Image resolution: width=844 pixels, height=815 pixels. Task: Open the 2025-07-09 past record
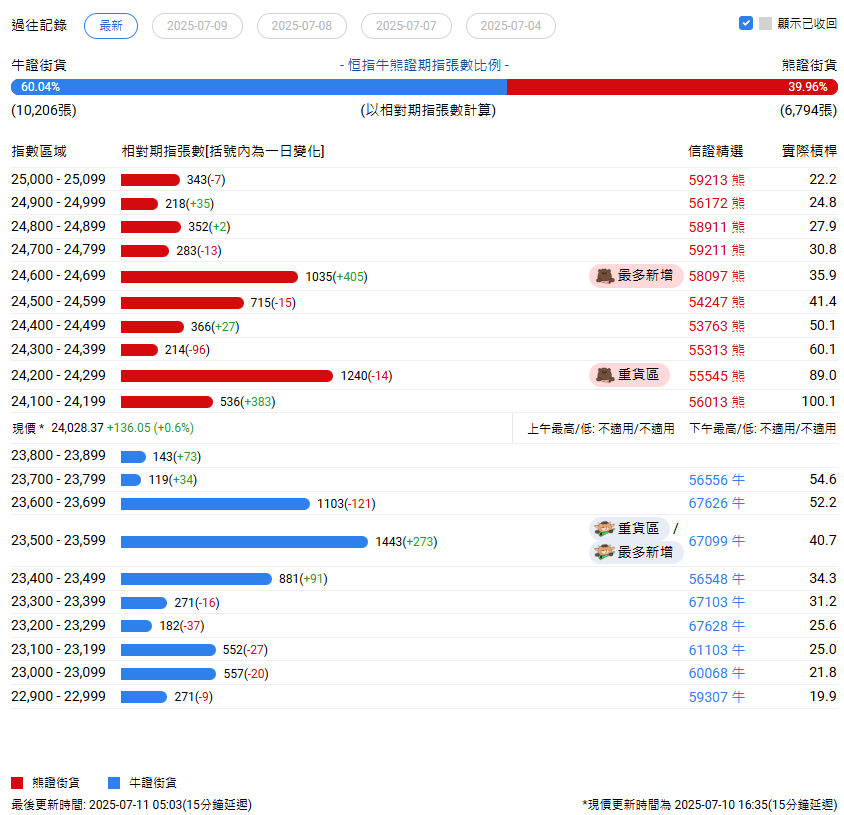(197, 26)
